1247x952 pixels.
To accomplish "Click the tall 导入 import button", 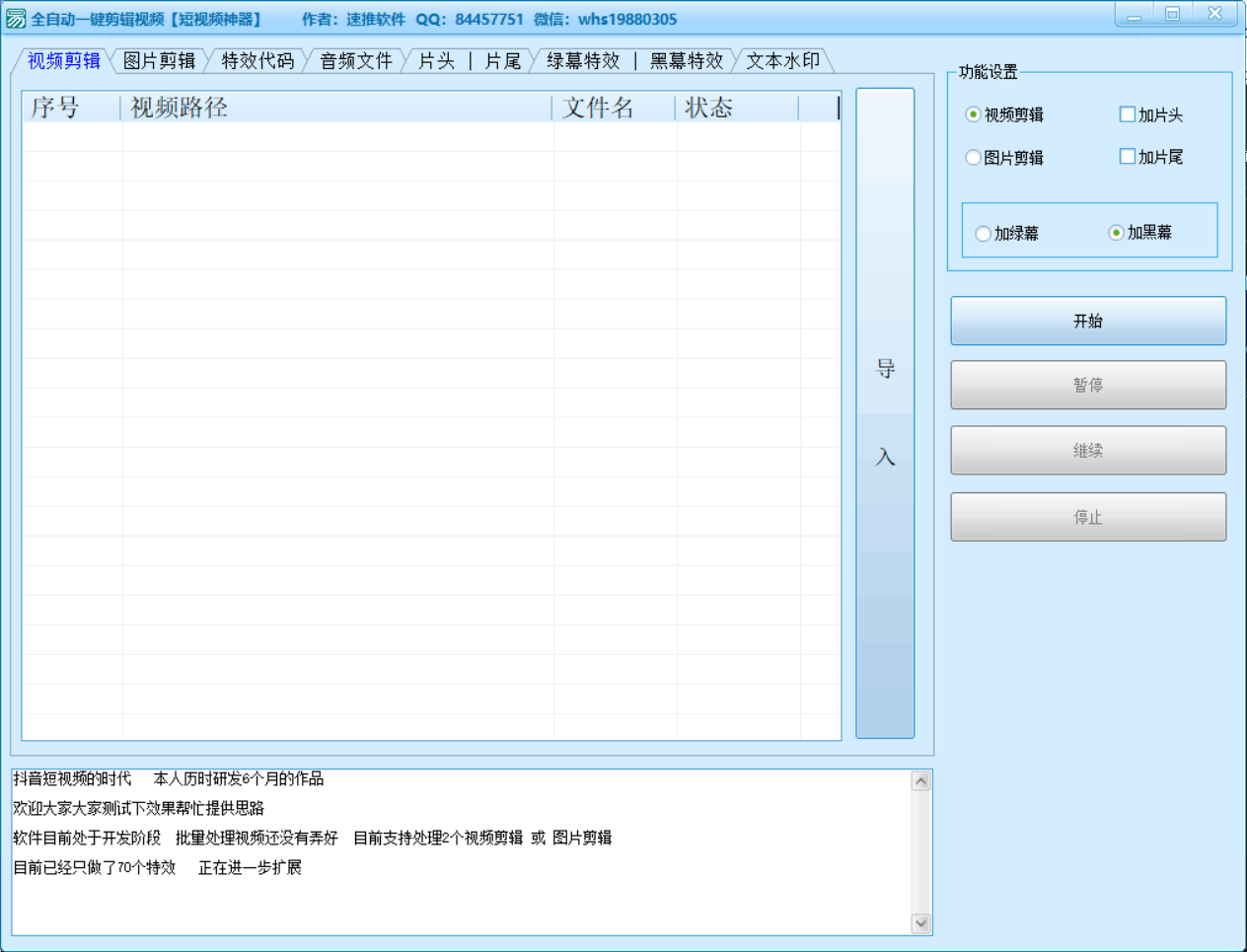I will 885,412.
